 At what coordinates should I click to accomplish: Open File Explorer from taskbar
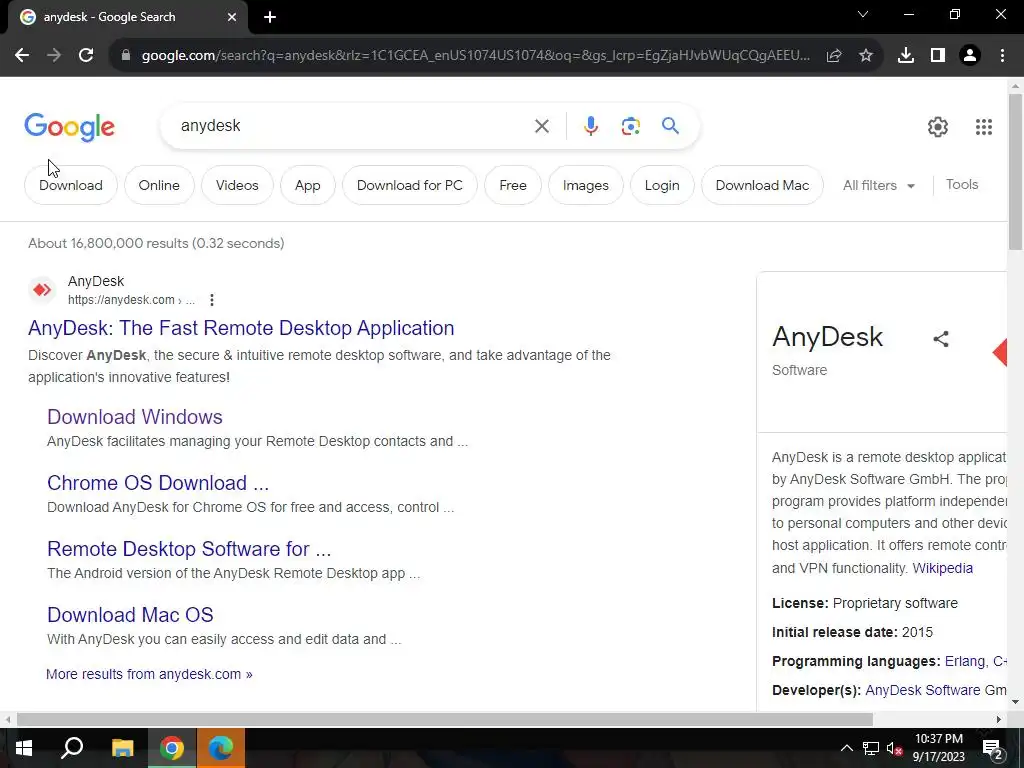[122, 748]
